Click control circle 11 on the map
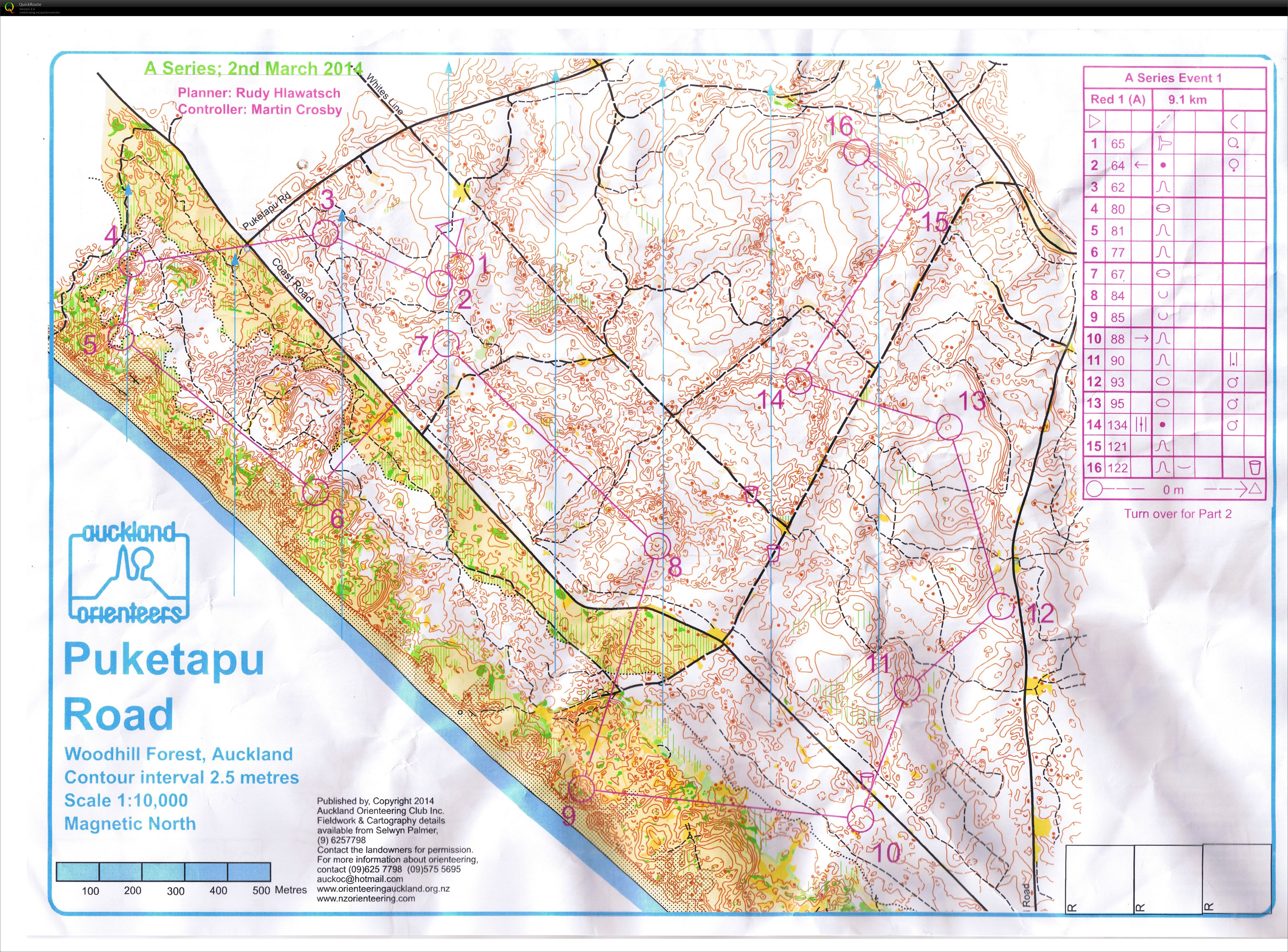The width and height of the screenshot is (1288, 952). pos(907,688)
